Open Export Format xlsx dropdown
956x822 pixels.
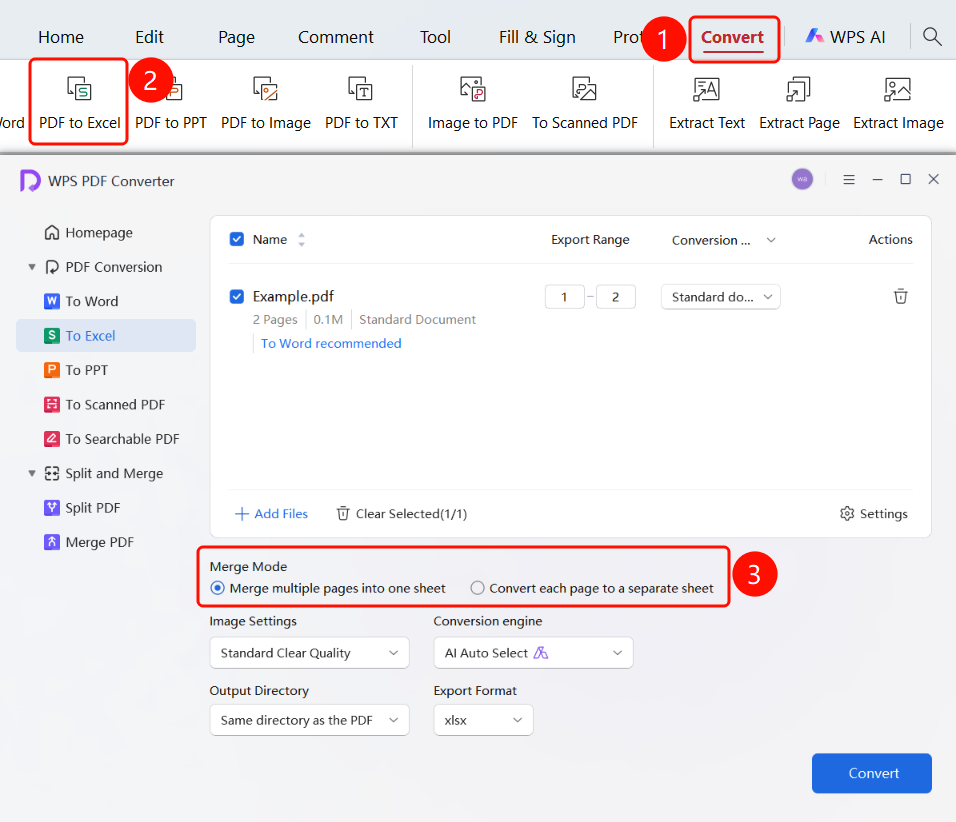coord(483,720)
